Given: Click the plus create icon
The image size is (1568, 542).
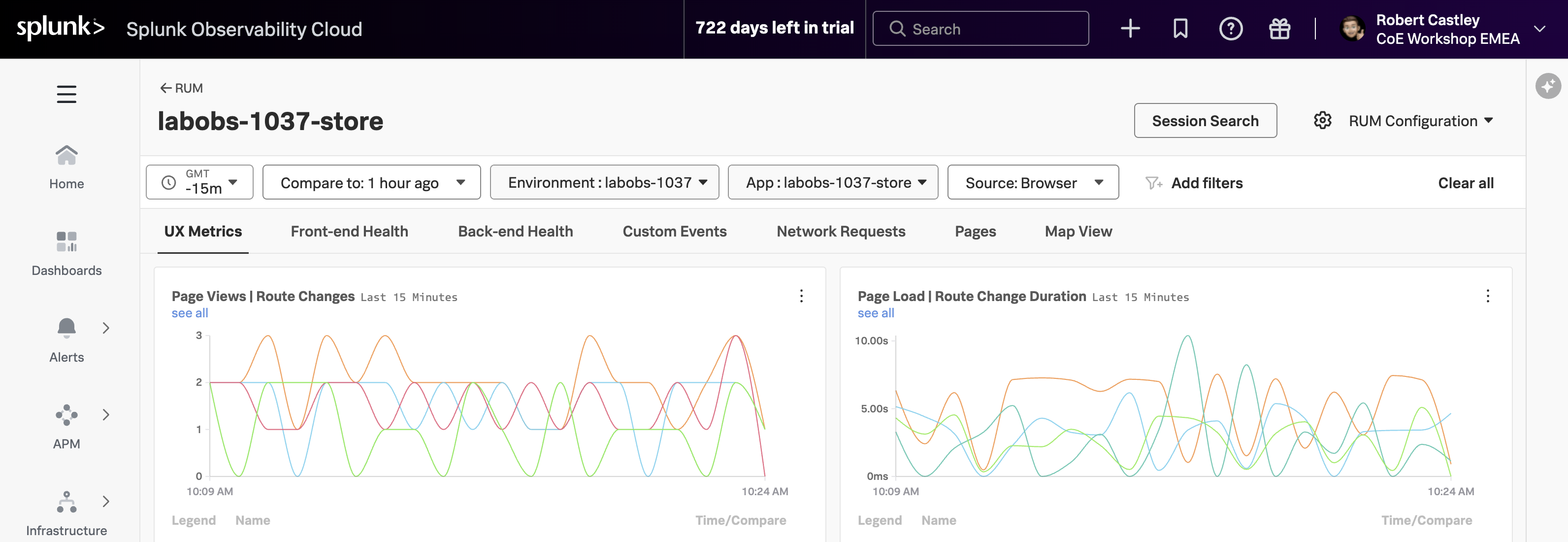Looking at the screenshot, I should pyautogui.click(x=1130, y=29).
